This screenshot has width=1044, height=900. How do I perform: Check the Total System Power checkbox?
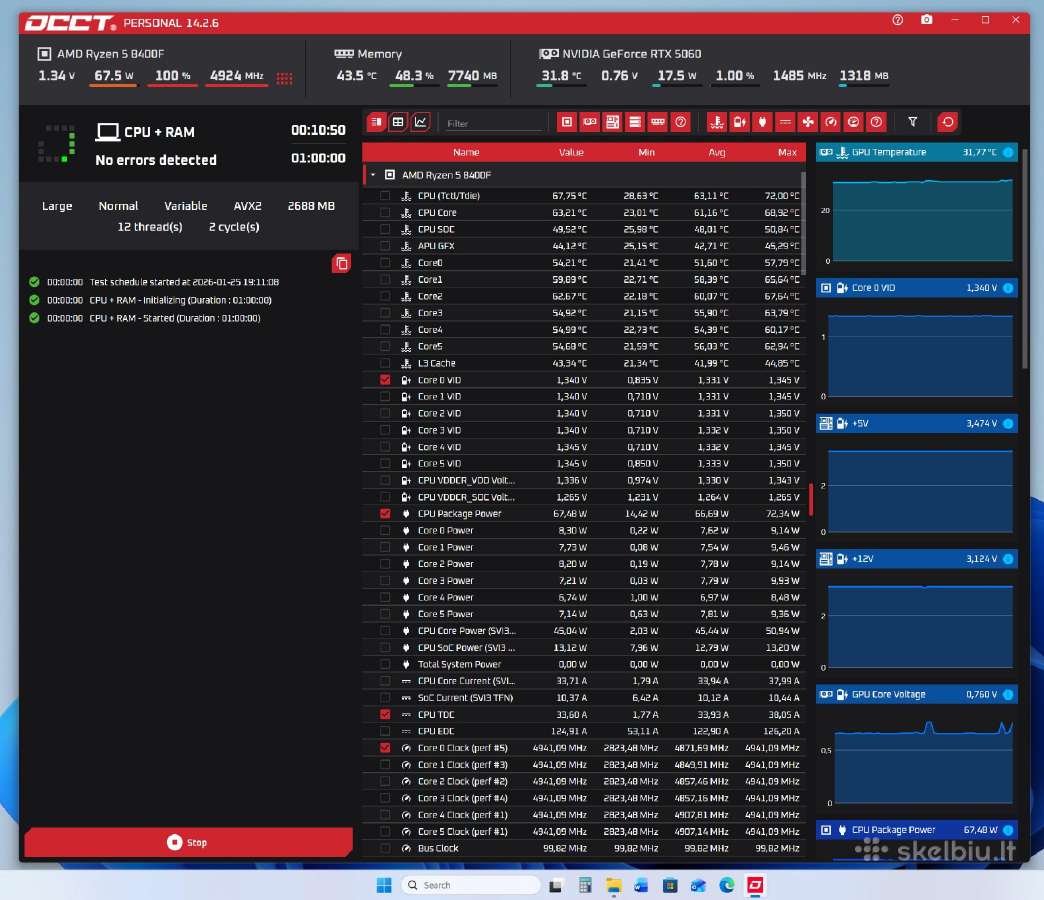point(385,664)
